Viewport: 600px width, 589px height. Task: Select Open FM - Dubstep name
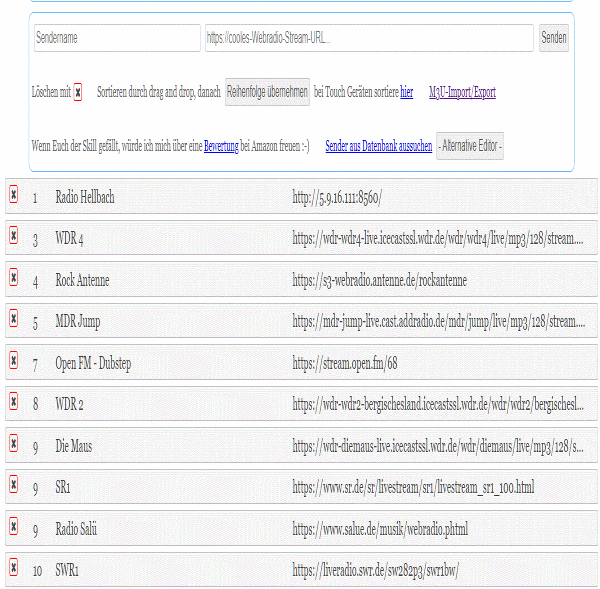point(93,363)
